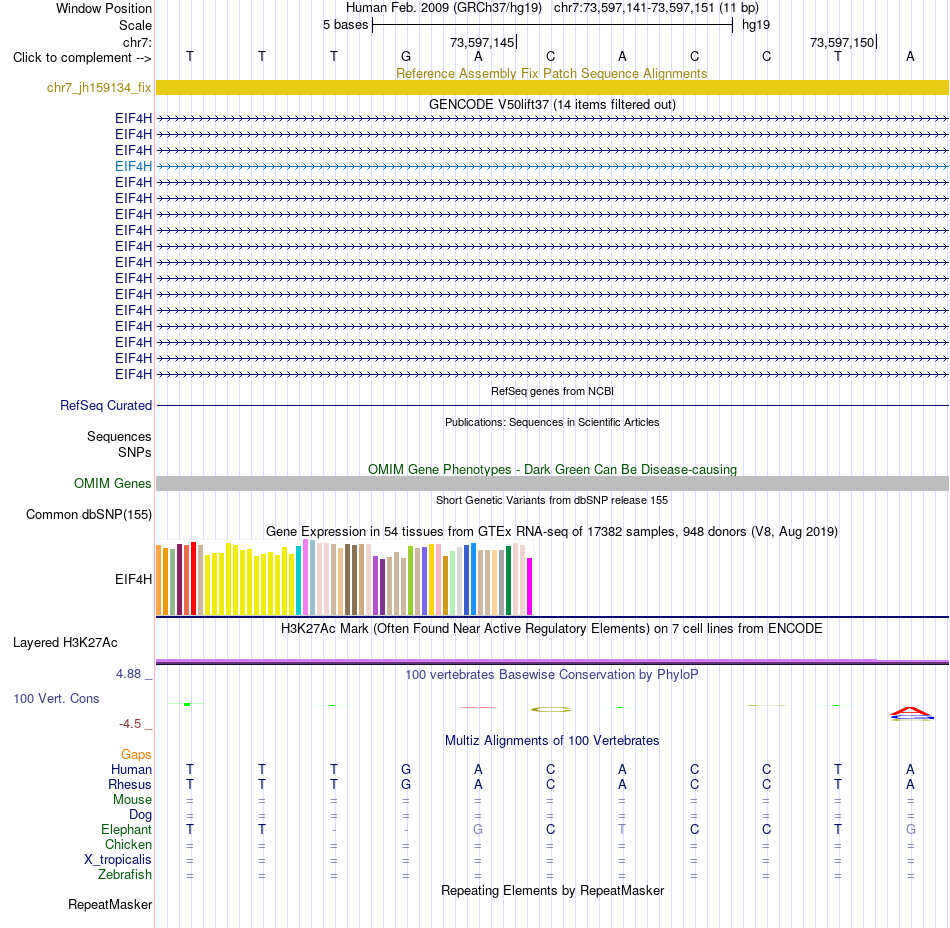Click the Common dbSNP(155) track label
Image resolution: width=950 pixels, height=928 pixels.
tap(89, 514)
